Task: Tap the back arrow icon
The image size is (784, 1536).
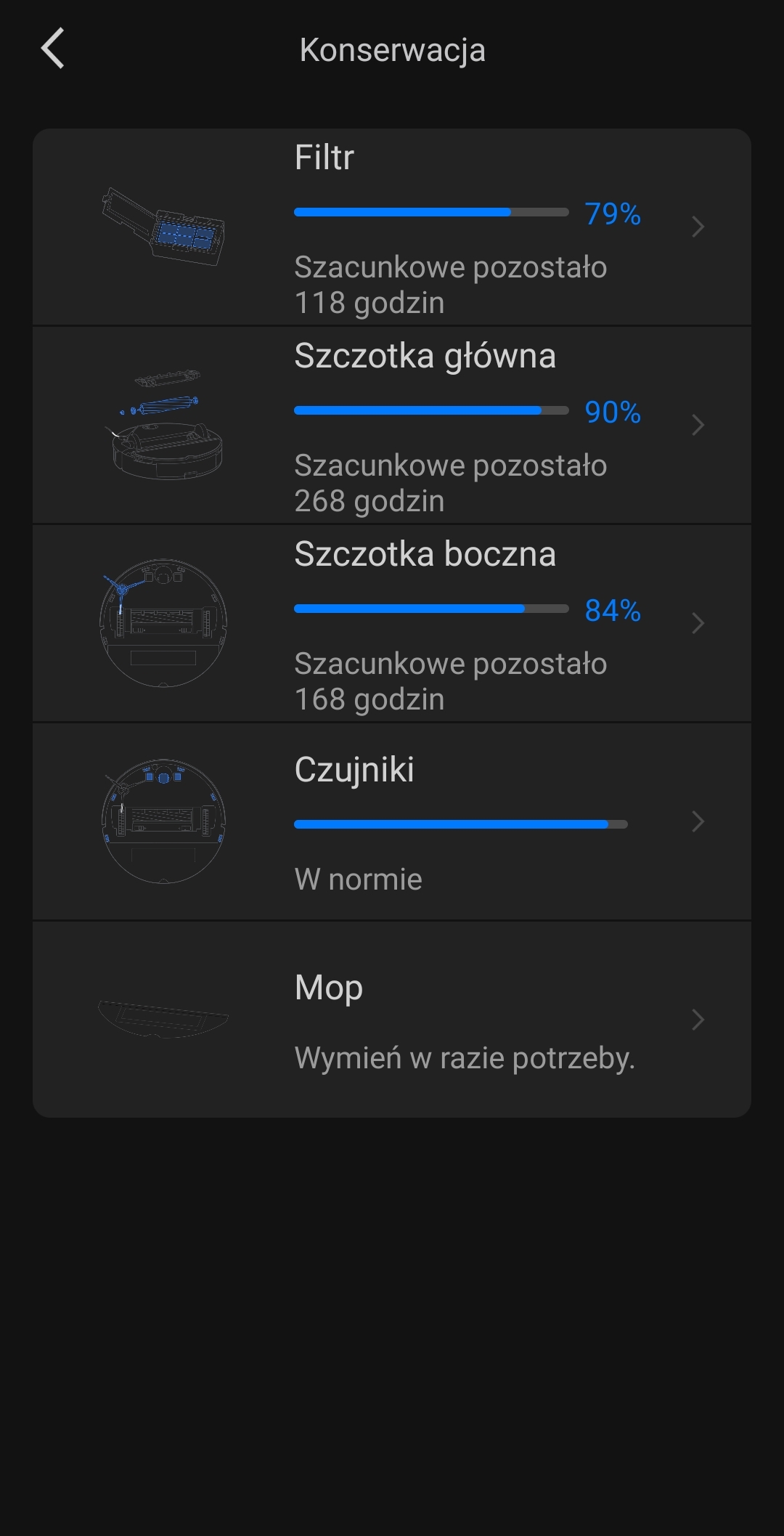Action: coord(53,49)
